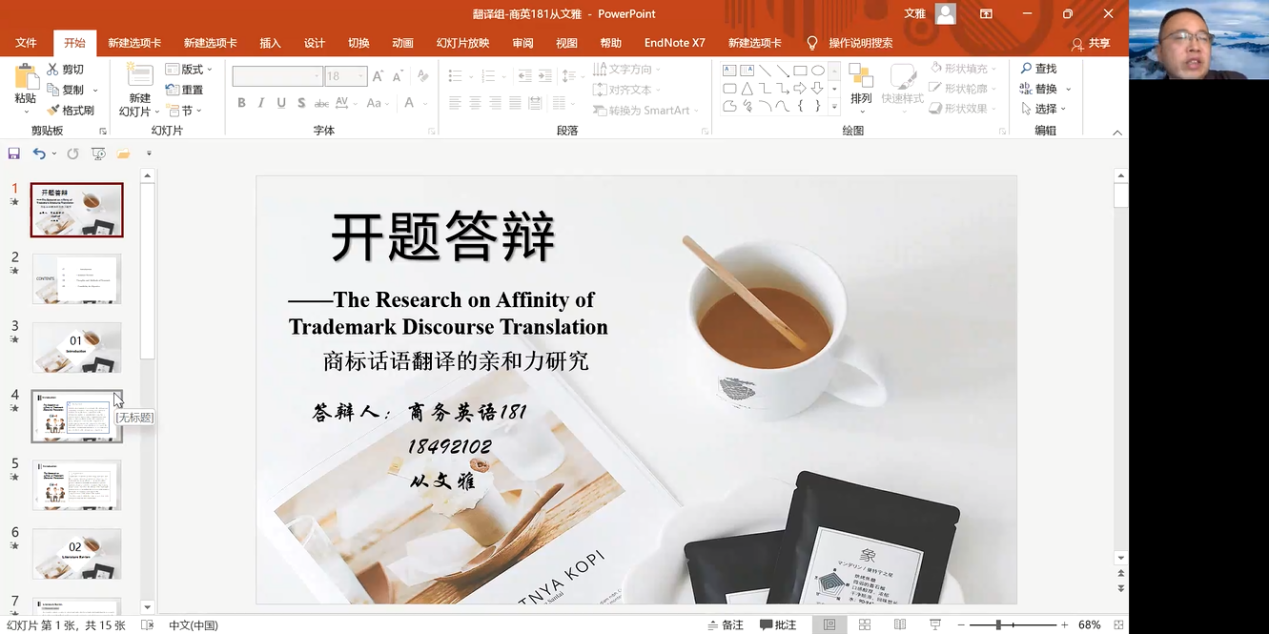Select slide 6 thumbnail in panel
Viewport: 1269px width, 634px height.
tap(77, 554)
